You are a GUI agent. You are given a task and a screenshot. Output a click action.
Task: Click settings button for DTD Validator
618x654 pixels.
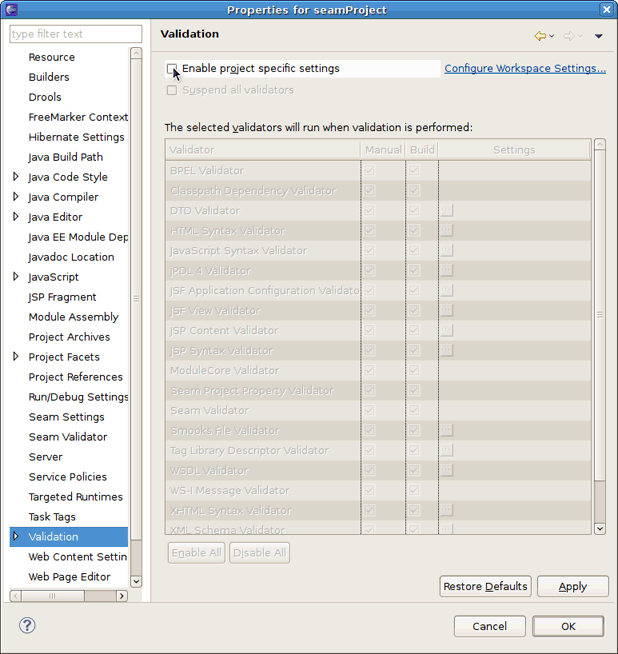pyautogui.click(x=446, y=211)
